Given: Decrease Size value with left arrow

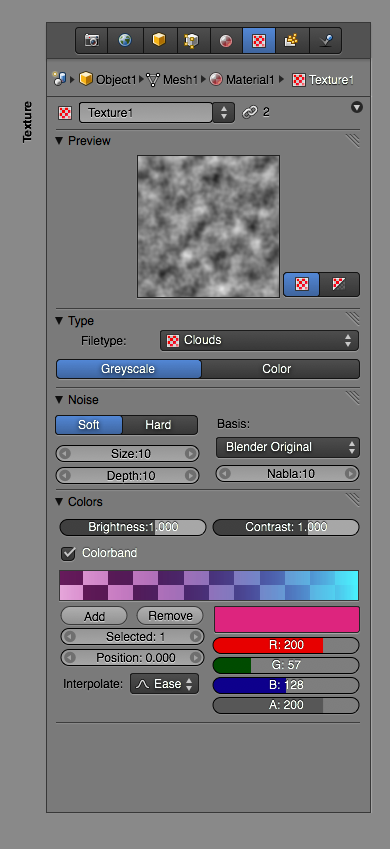Looking at the screenshot, I should pyautogui.click(x=65, y=454).
